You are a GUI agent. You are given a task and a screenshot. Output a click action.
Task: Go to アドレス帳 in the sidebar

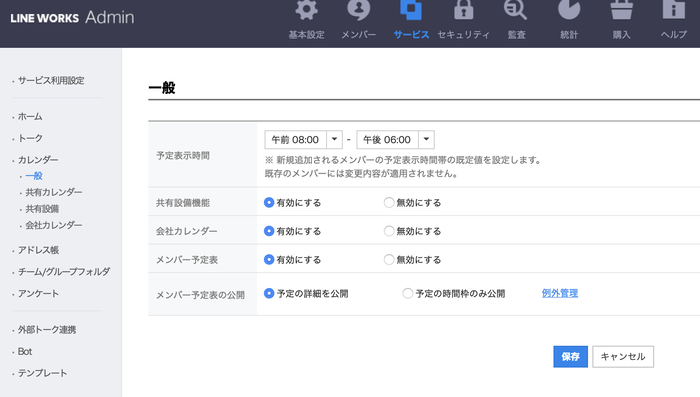38,250
